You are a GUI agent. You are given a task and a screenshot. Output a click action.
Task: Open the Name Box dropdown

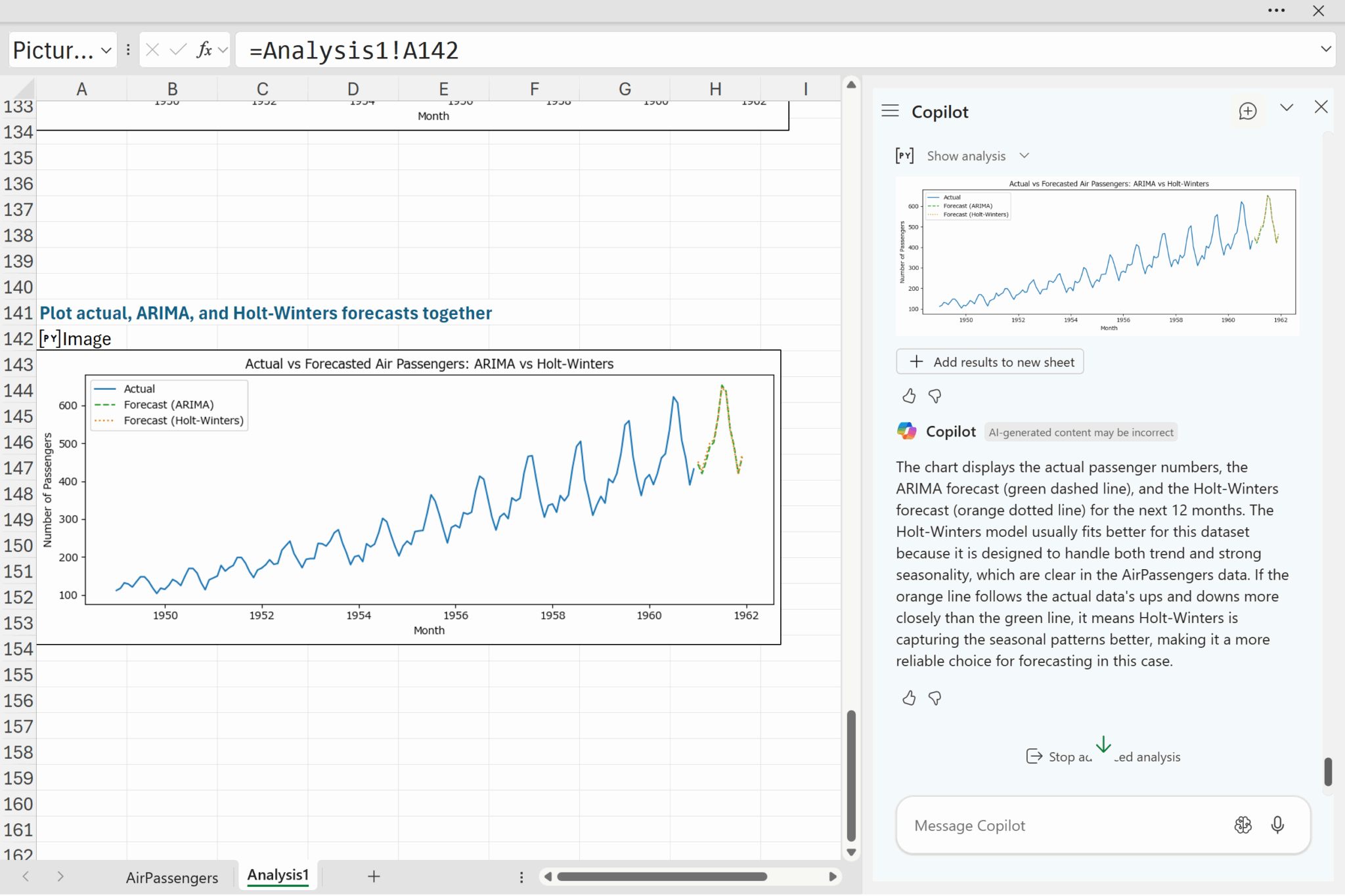click(x=106, y=50)
